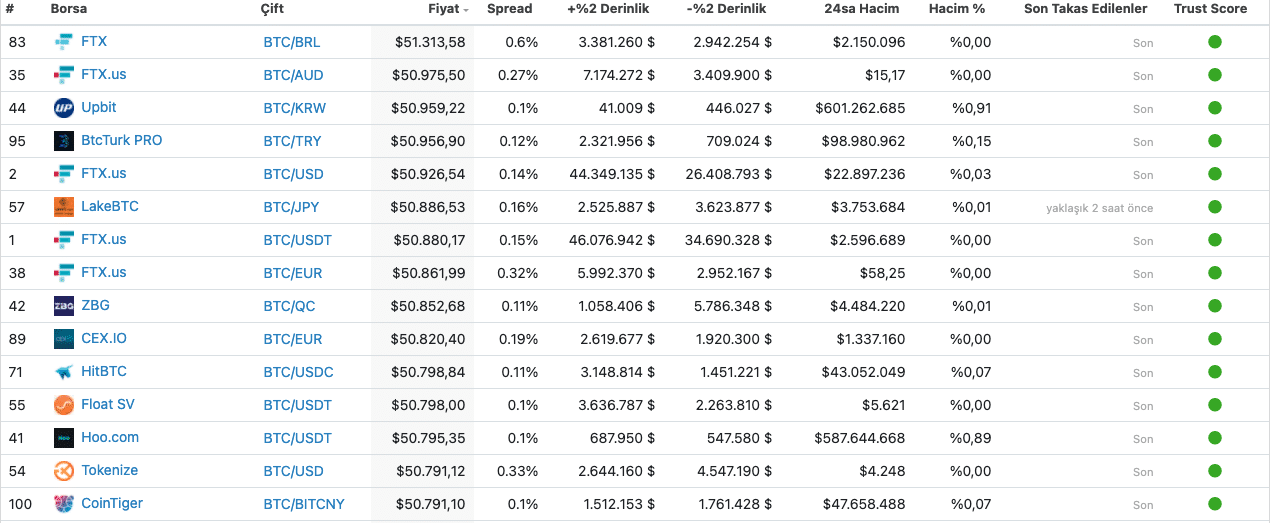
Task: Click the BtcTurk PRO logo icon
Action: [64, 141]
